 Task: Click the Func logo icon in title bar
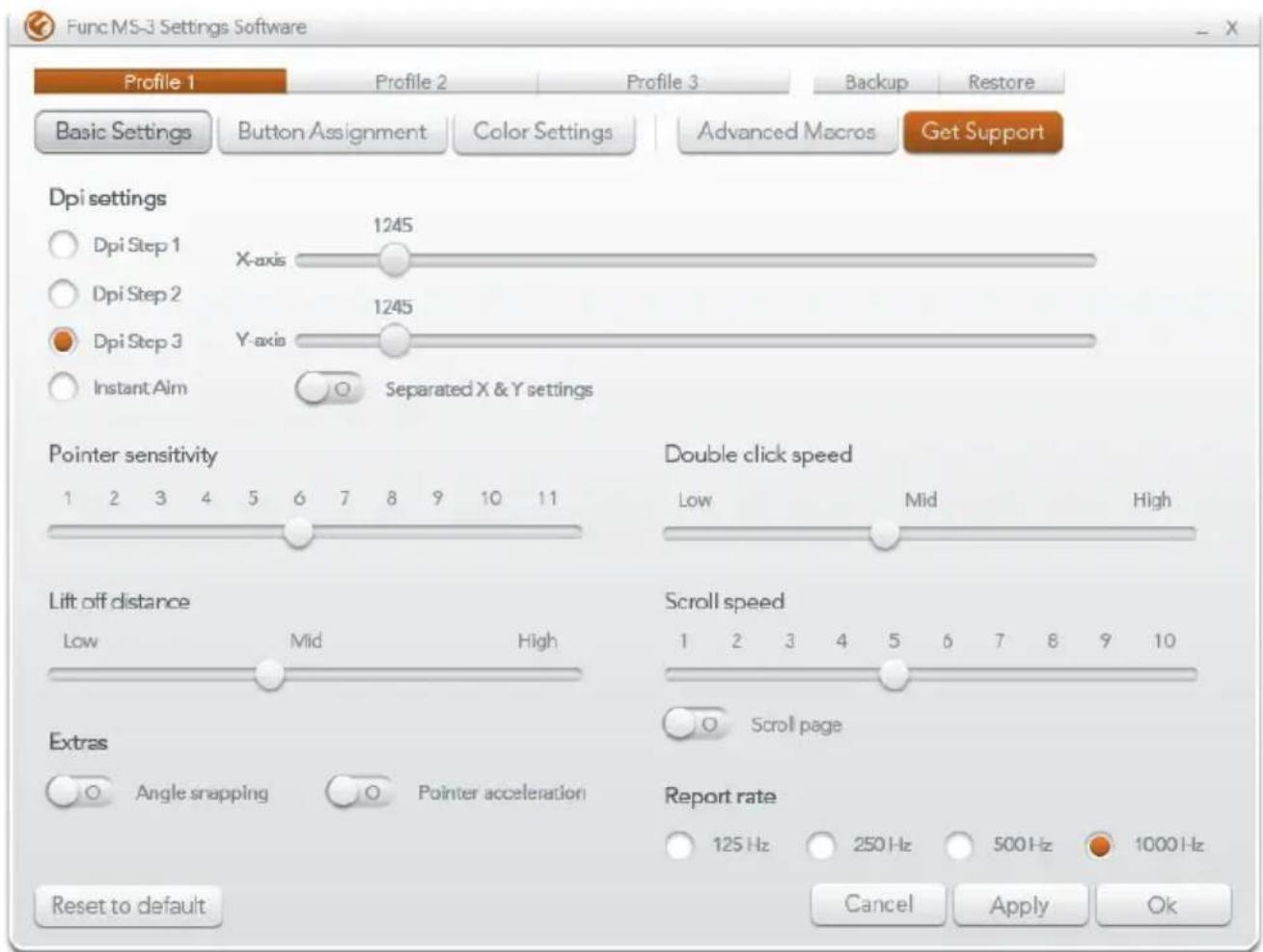(x=41, y=27)
